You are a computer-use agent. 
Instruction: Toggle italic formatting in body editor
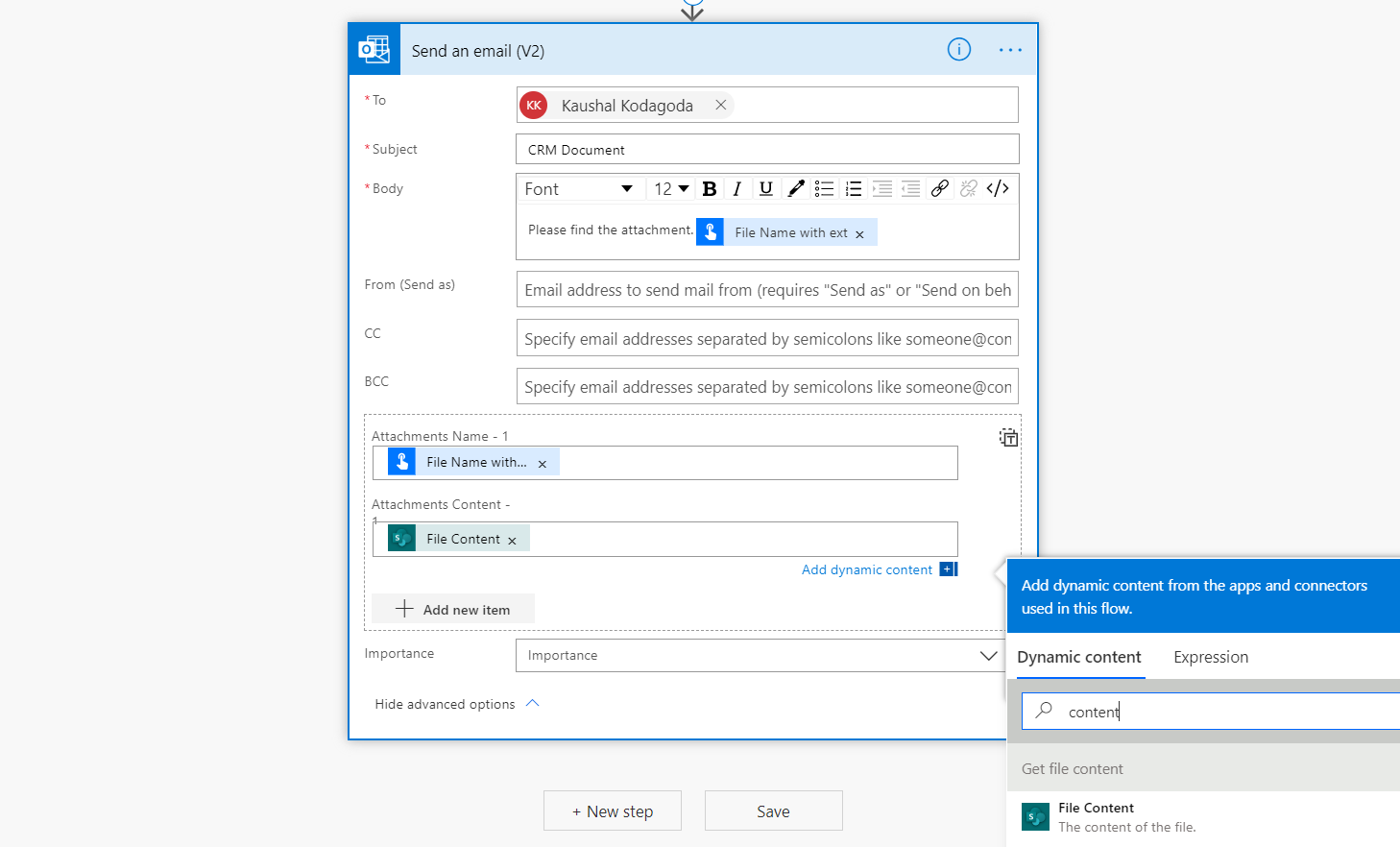(x=737, y=189)
